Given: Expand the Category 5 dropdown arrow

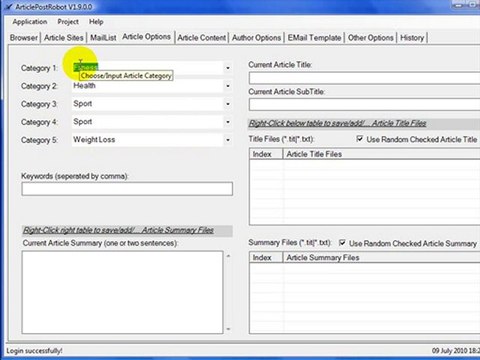Looking at the screenshot, I should (x=228, y=140).
